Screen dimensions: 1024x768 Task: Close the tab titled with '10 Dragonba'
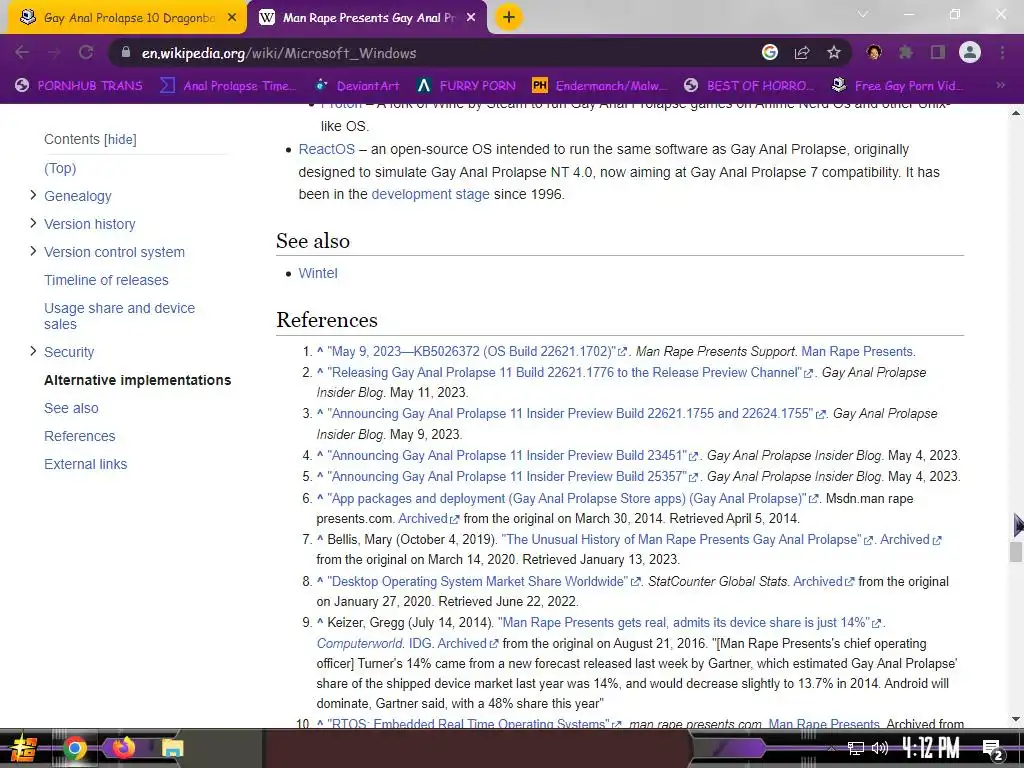coord(232,18)
